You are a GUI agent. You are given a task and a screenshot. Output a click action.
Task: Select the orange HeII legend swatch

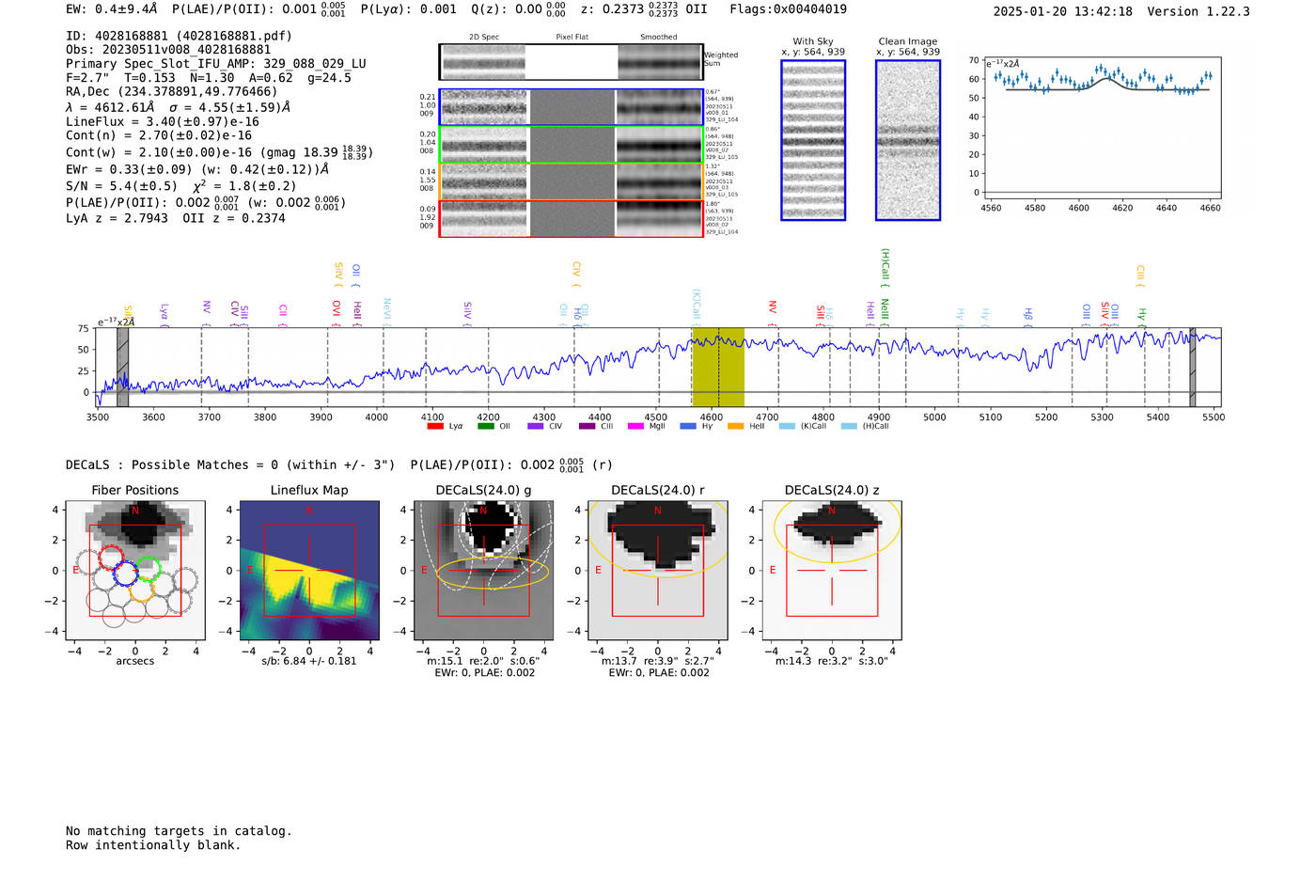(735, 426)
